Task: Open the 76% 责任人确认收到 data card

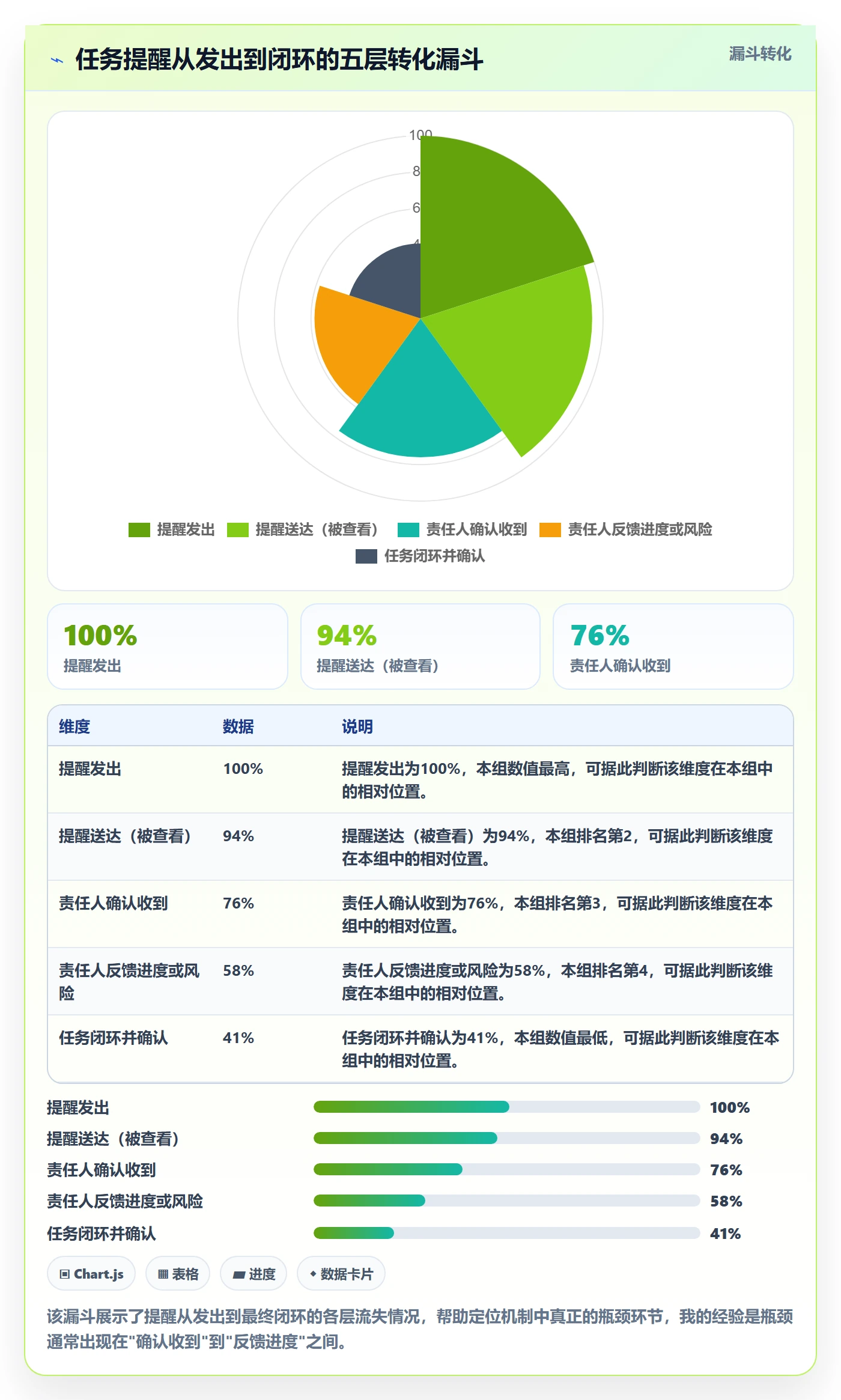Action: (673, 647)
